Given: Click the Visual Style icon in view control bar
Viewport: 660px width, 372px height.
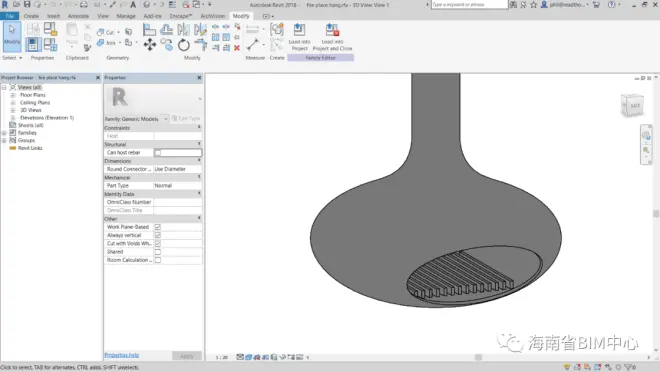Looking at the screenshot, I should 248,357.
